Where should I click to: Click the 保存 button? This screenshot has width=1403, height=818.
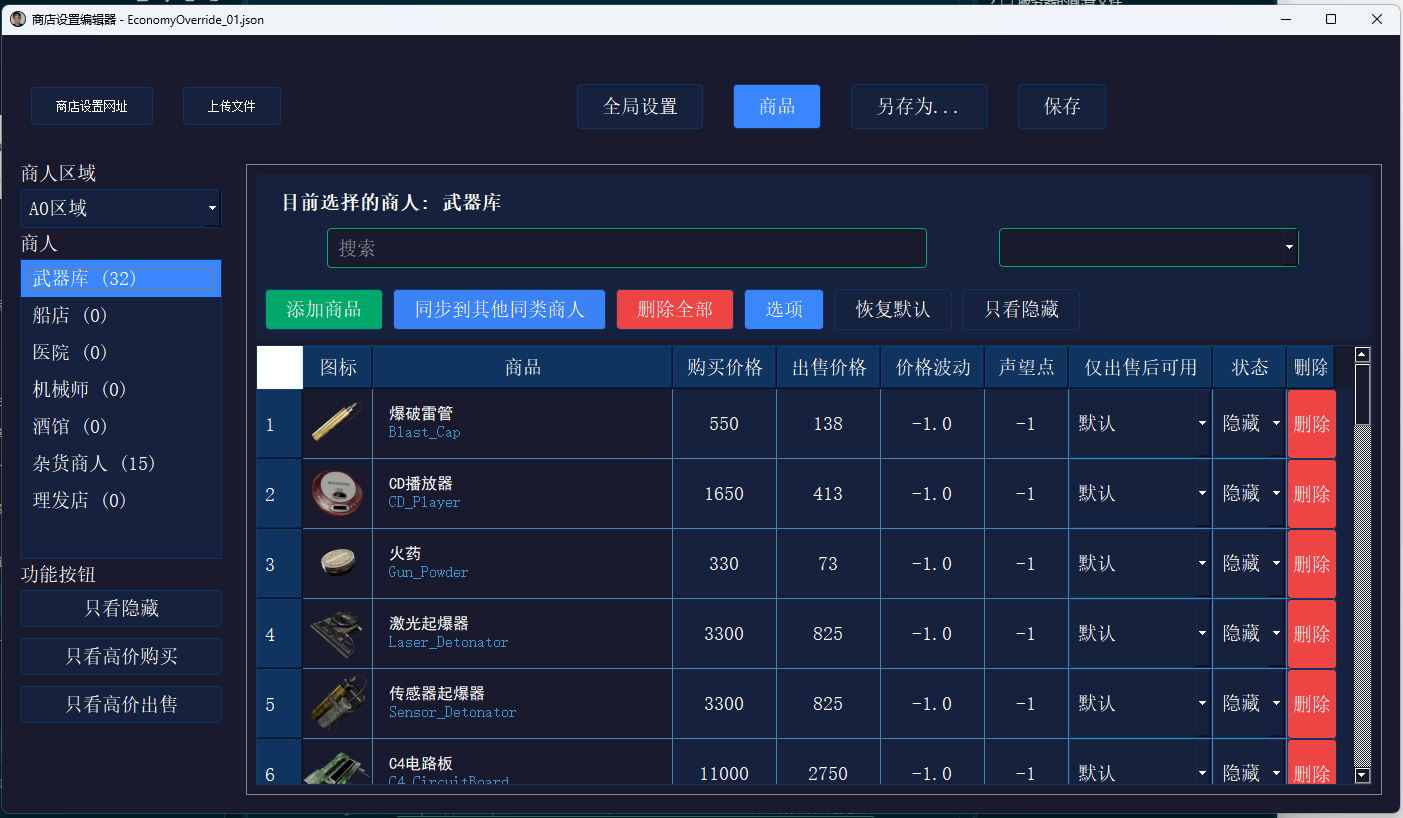click(1061, 106)
